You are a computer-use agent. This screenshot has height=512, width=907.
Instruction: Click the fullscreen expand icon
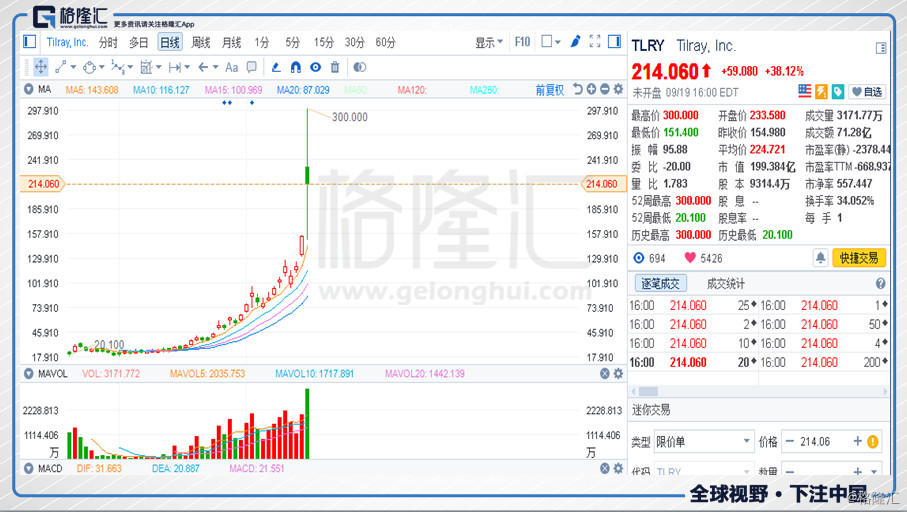[x=595, y=42]
